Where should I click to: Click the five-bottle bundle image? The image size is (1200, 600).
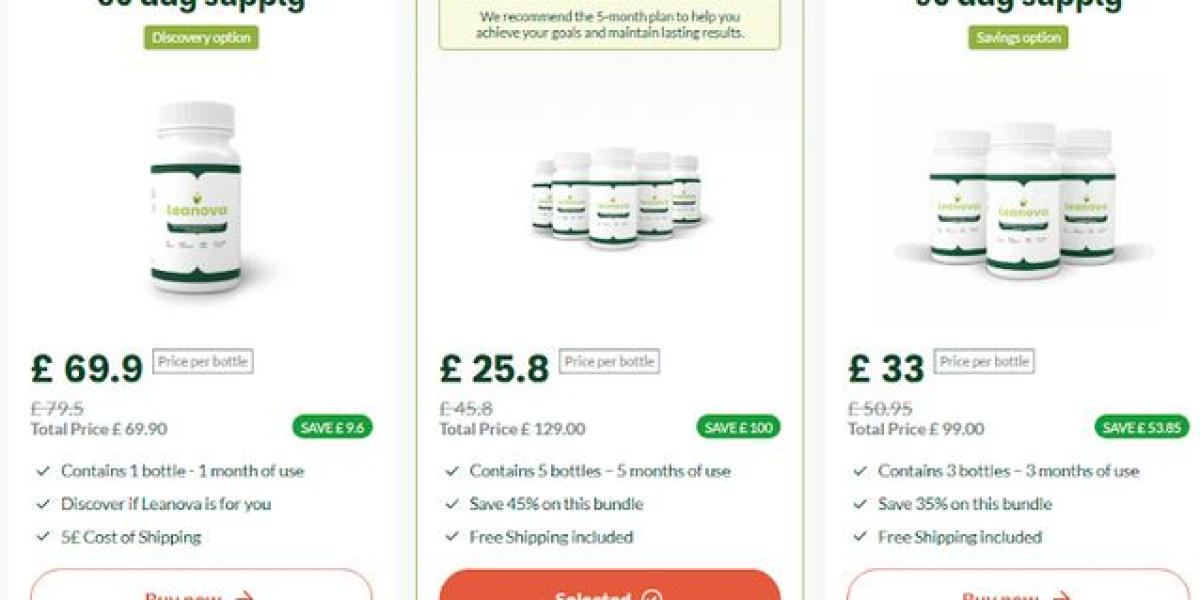tap(616, 197)
